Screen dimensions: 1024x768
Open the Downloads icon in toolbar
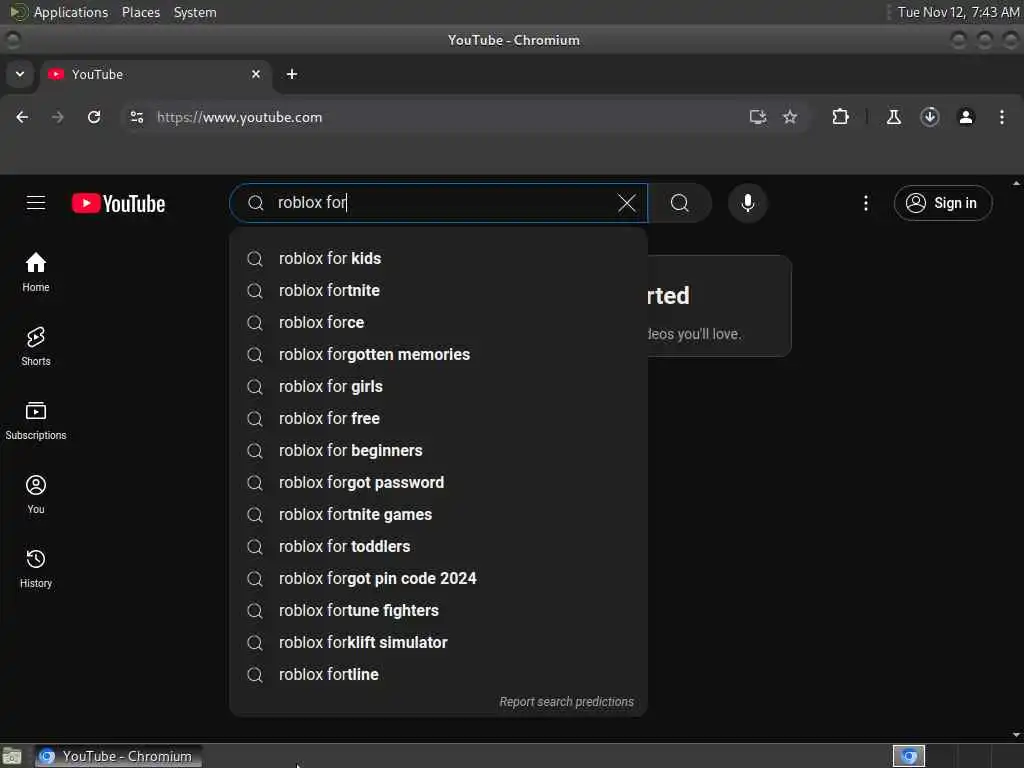click(x=930, y=117)
